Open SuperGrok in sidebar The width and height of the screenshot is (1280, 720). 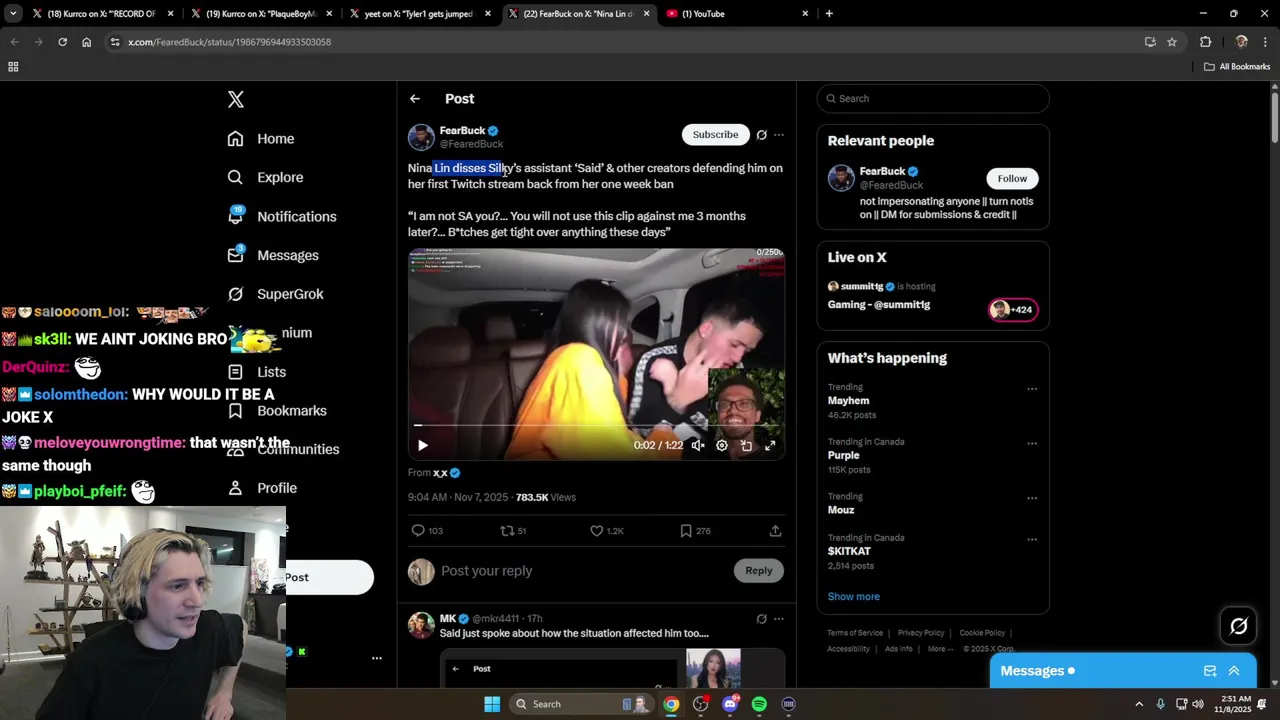tap(275, 294)
